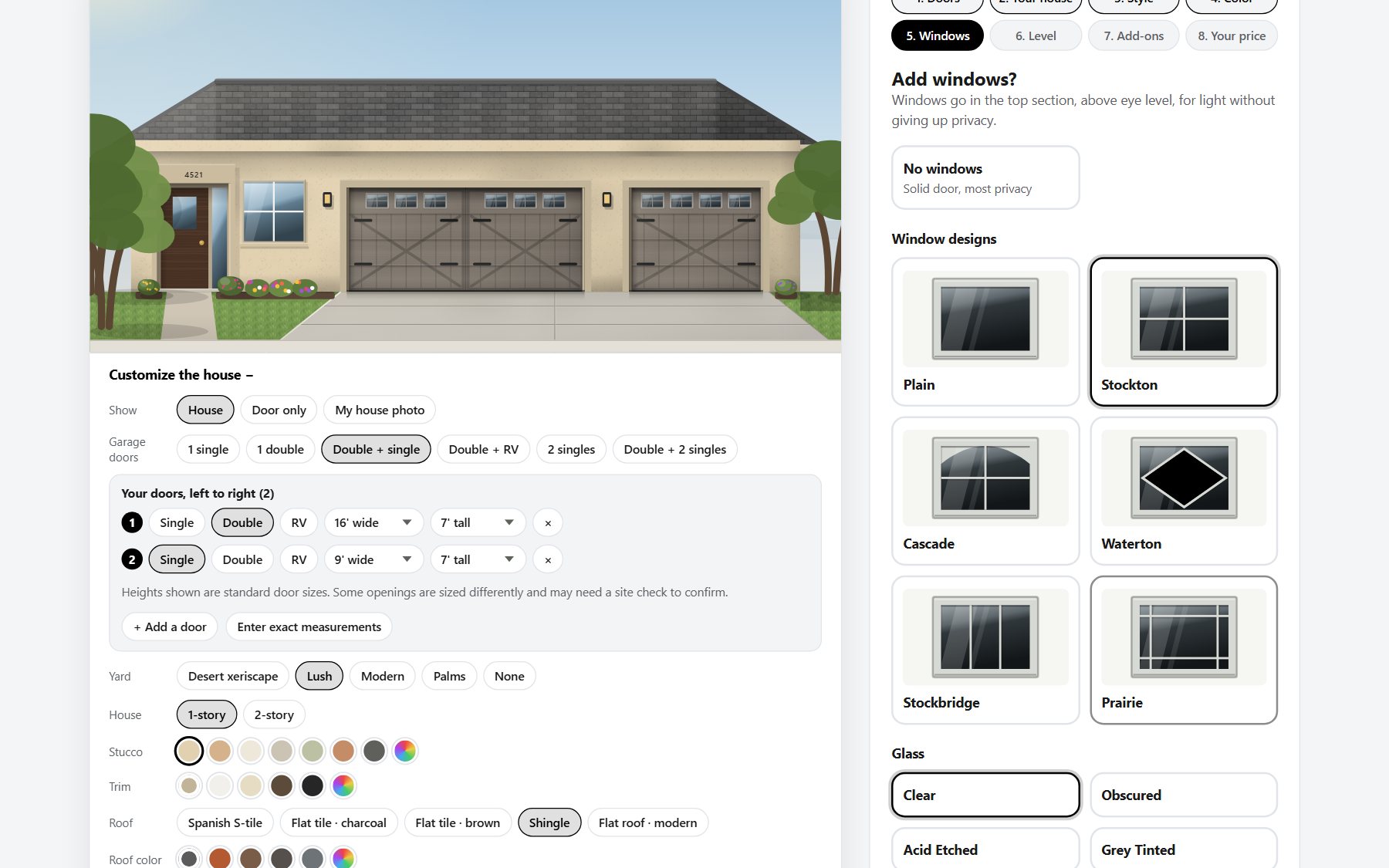The height and width of the screenshot is (868, 1389).
Task: Set door 1 type to Single
Action: pyautogui.click(x=177, y=523)
